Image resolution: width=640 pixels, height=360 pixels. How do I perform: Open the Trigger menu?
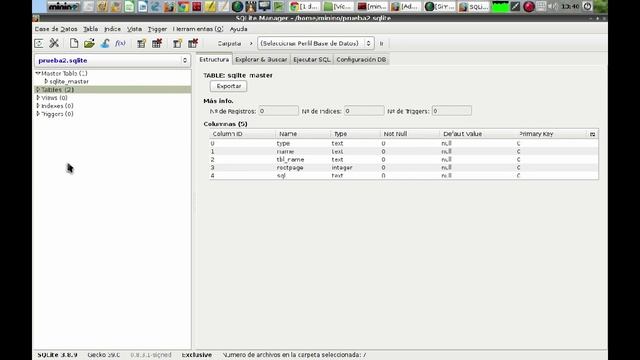pos(157,29)
